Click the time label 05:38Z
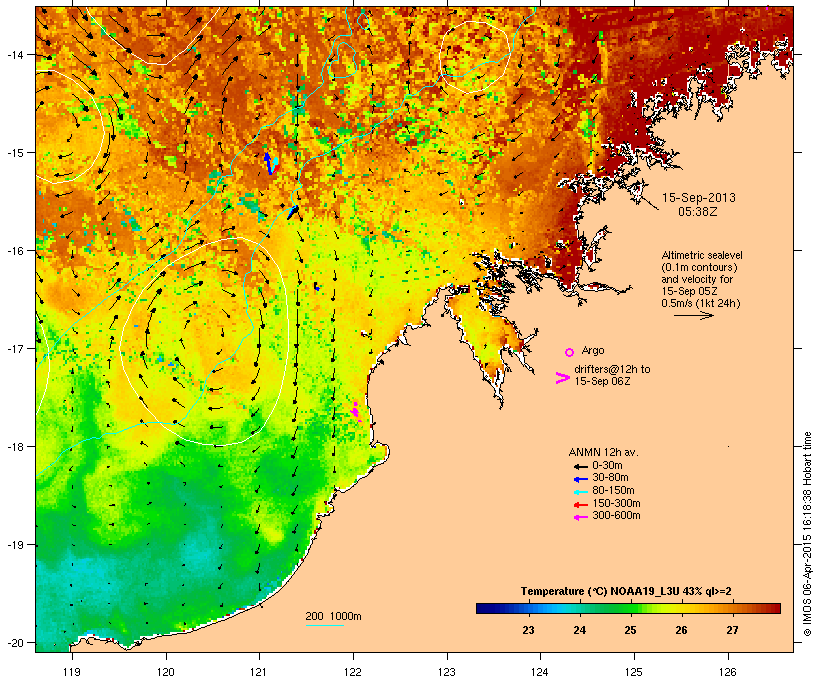Image resolution: width=820 pixels, height=680 pixels. 698,212
